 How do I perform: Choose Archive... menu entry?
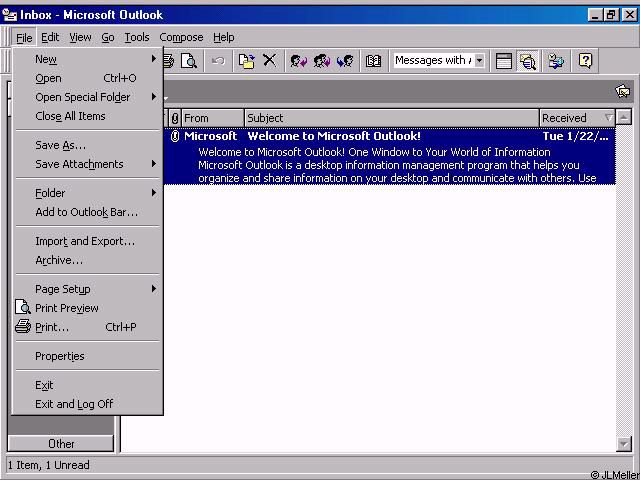coord(87,260)
